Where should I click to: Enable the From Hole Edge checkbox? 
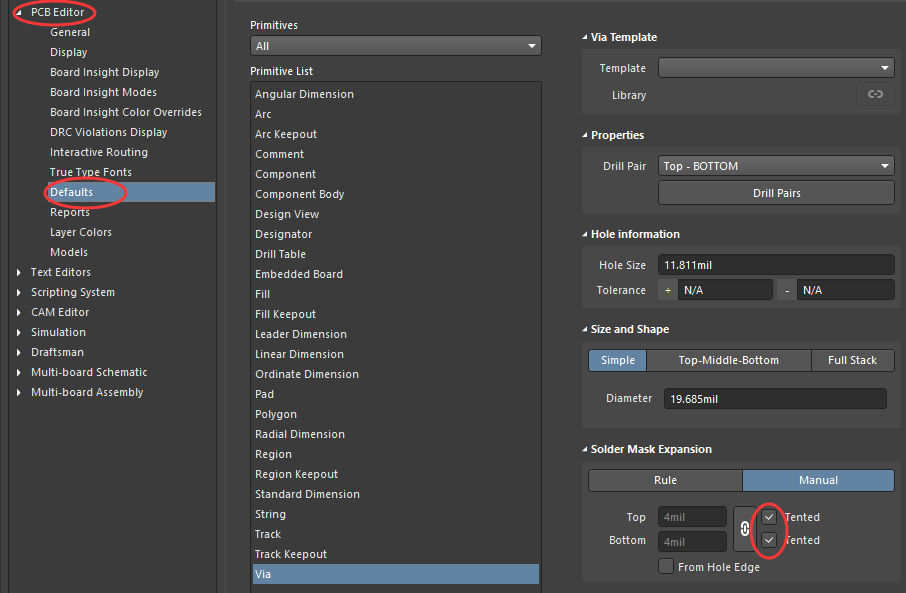[x=666, y=566]
